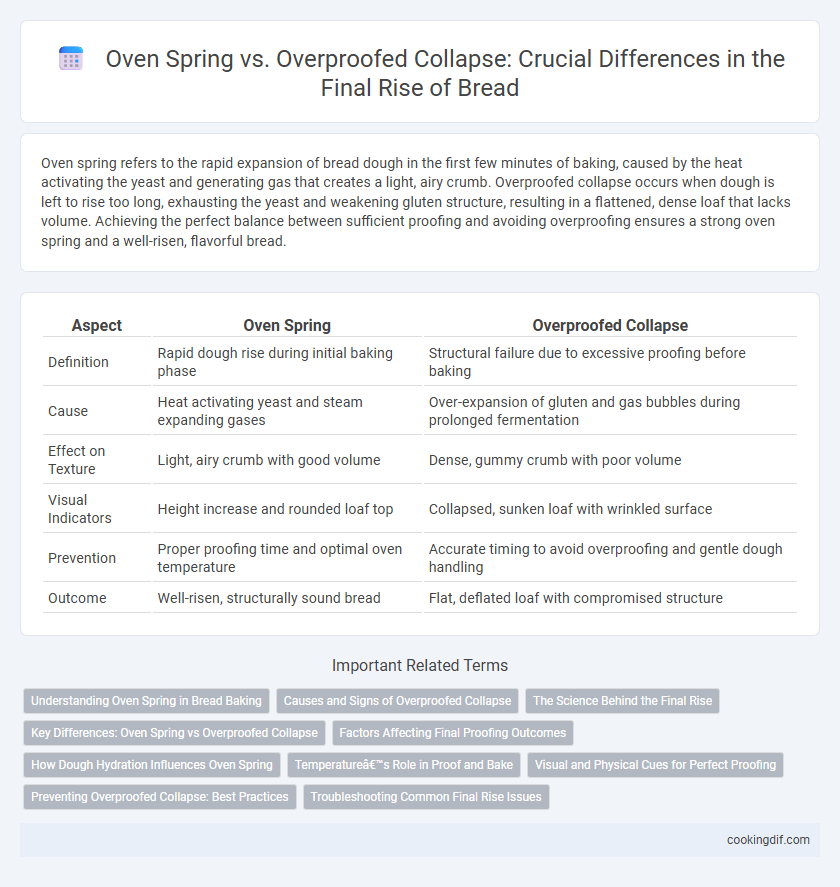
Task: Open Troubleshooting Common Final Rise Issues
Action: pyautogui.click(x=426, y=796)
